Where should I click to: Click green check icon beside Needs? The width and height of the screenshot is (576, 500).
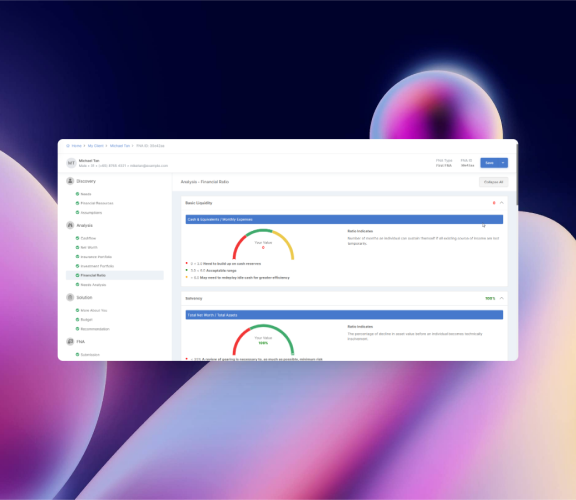78,194
